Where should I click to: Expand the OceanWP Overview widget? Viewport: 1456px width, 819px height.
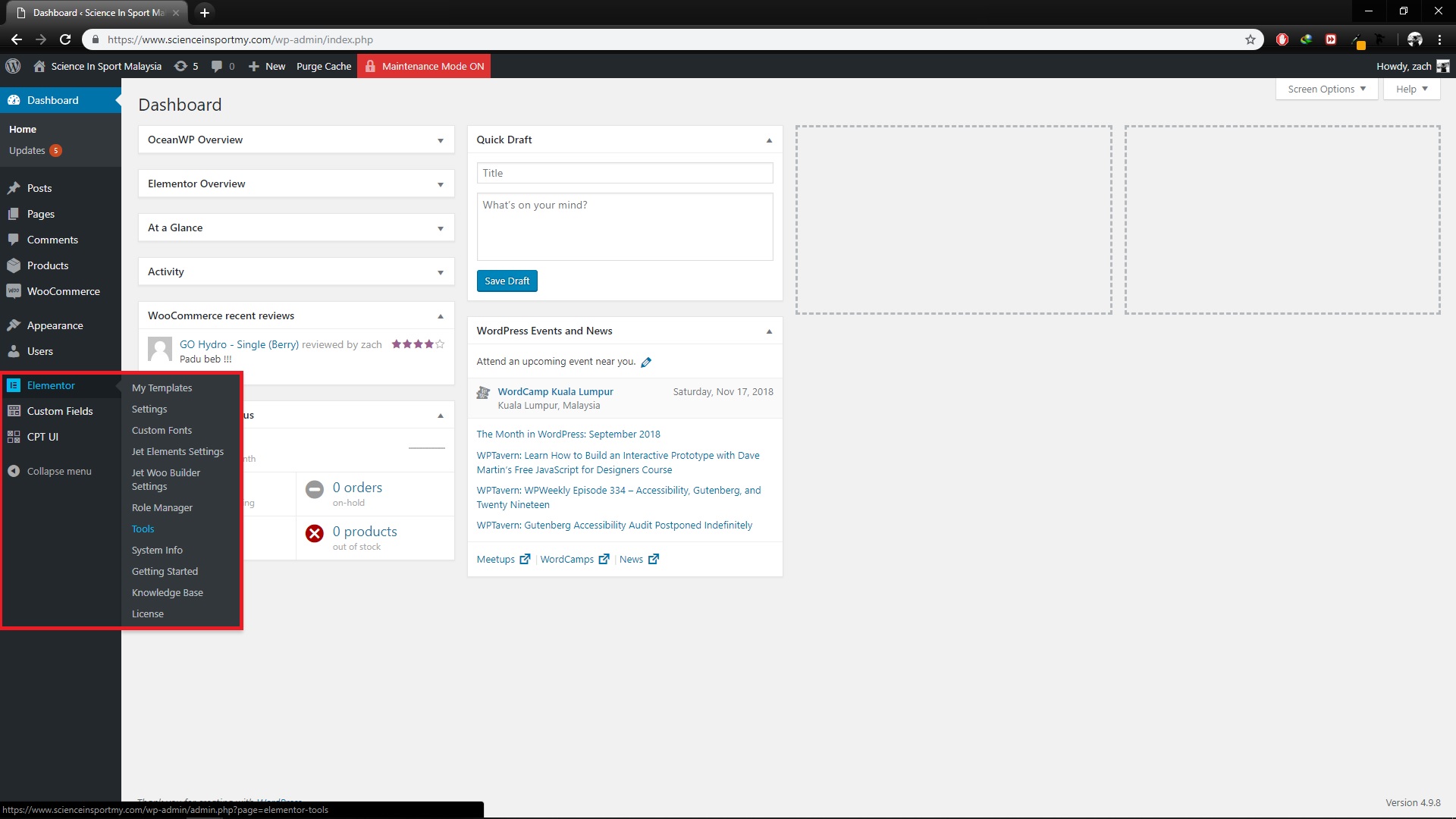coord(441,140)
